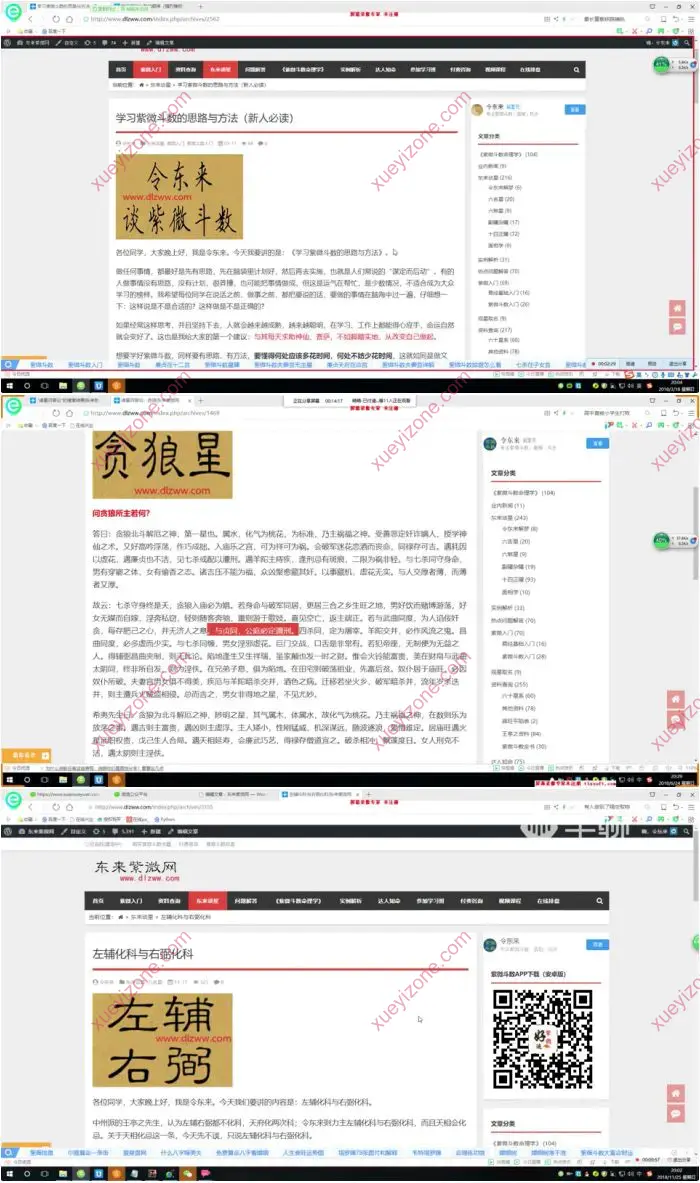Open the 十四正曜 (93) category link

point(518,579)
